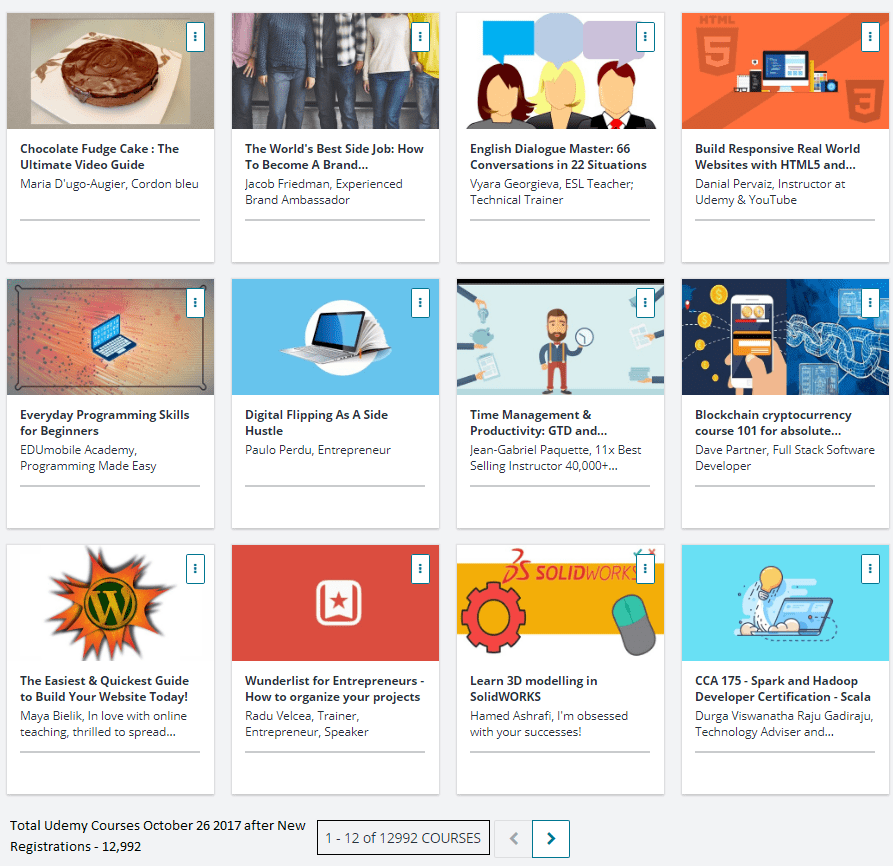Open the '1 - 12 of 12992 COURSES' selector
Screen dimensions: 893x866
pos(403,838)
